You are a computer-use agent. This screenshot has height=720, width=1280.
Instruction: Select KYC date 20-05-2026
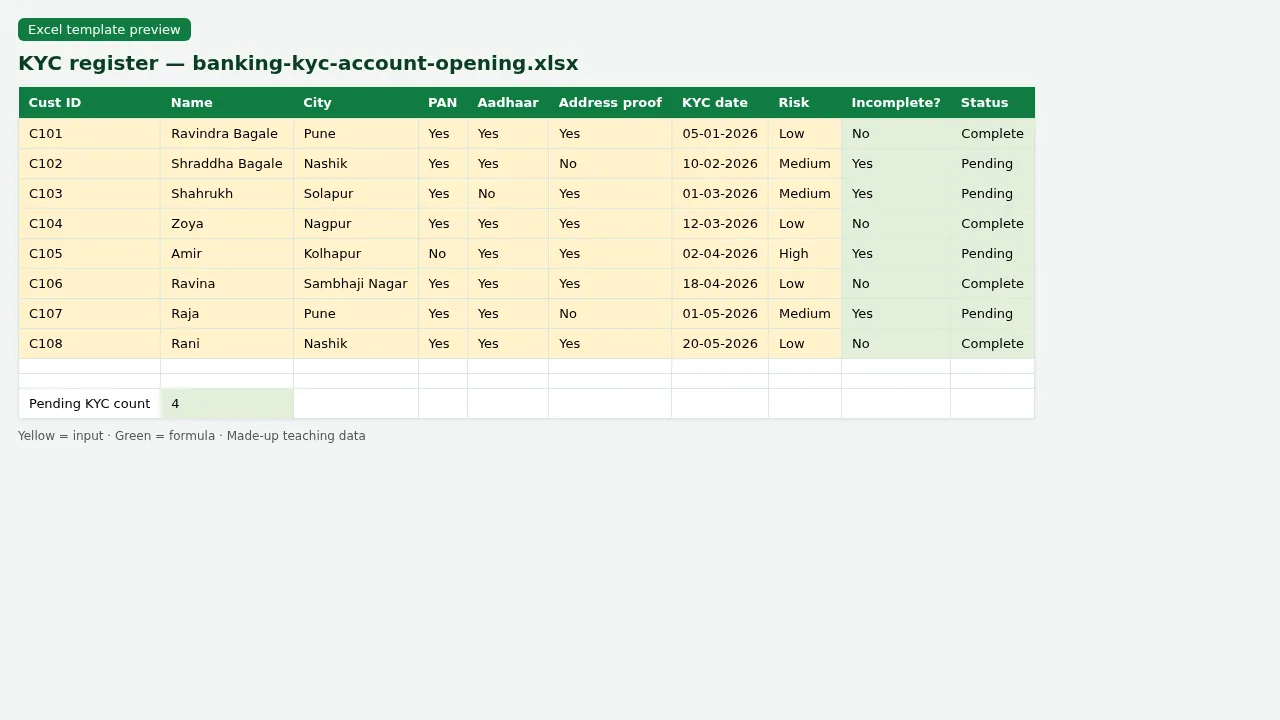click(x=720, y=344)
